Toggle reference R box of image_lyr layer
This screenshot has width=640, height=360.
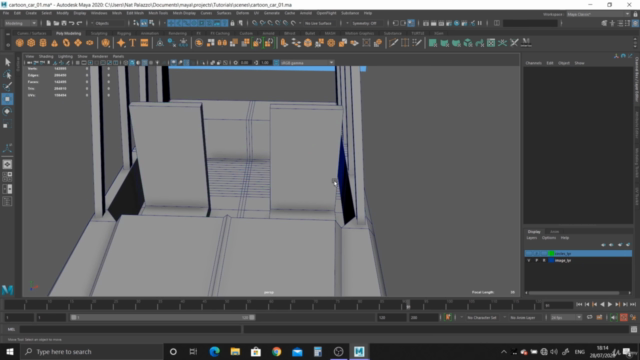[x=544, y=260]
